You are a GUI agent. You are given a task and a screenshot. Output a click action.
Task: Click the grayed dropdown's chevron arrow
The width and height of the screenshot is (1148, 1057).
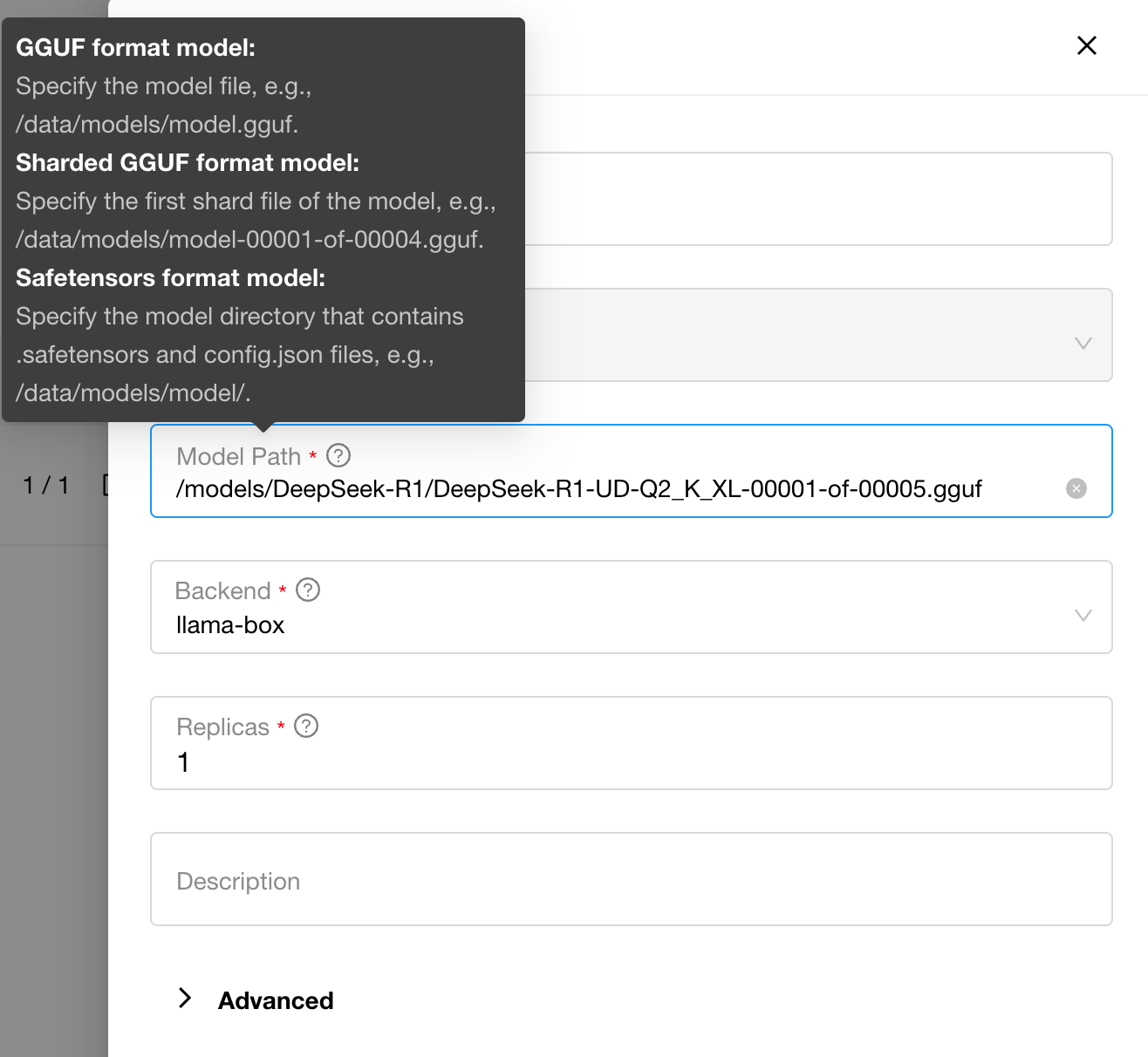(1083, 343)
